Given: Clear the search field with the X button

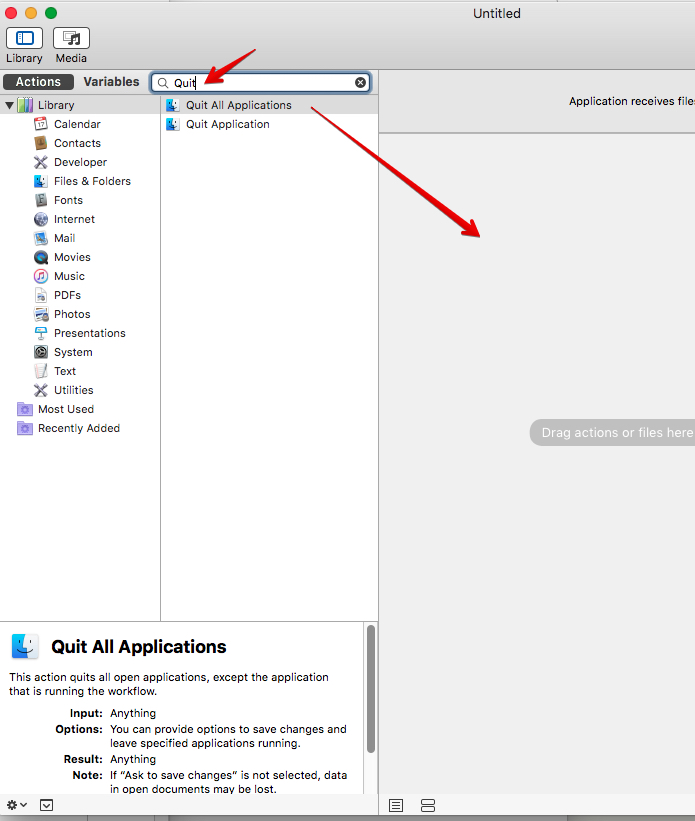Looking at the screenshot, I should [360, 83].
